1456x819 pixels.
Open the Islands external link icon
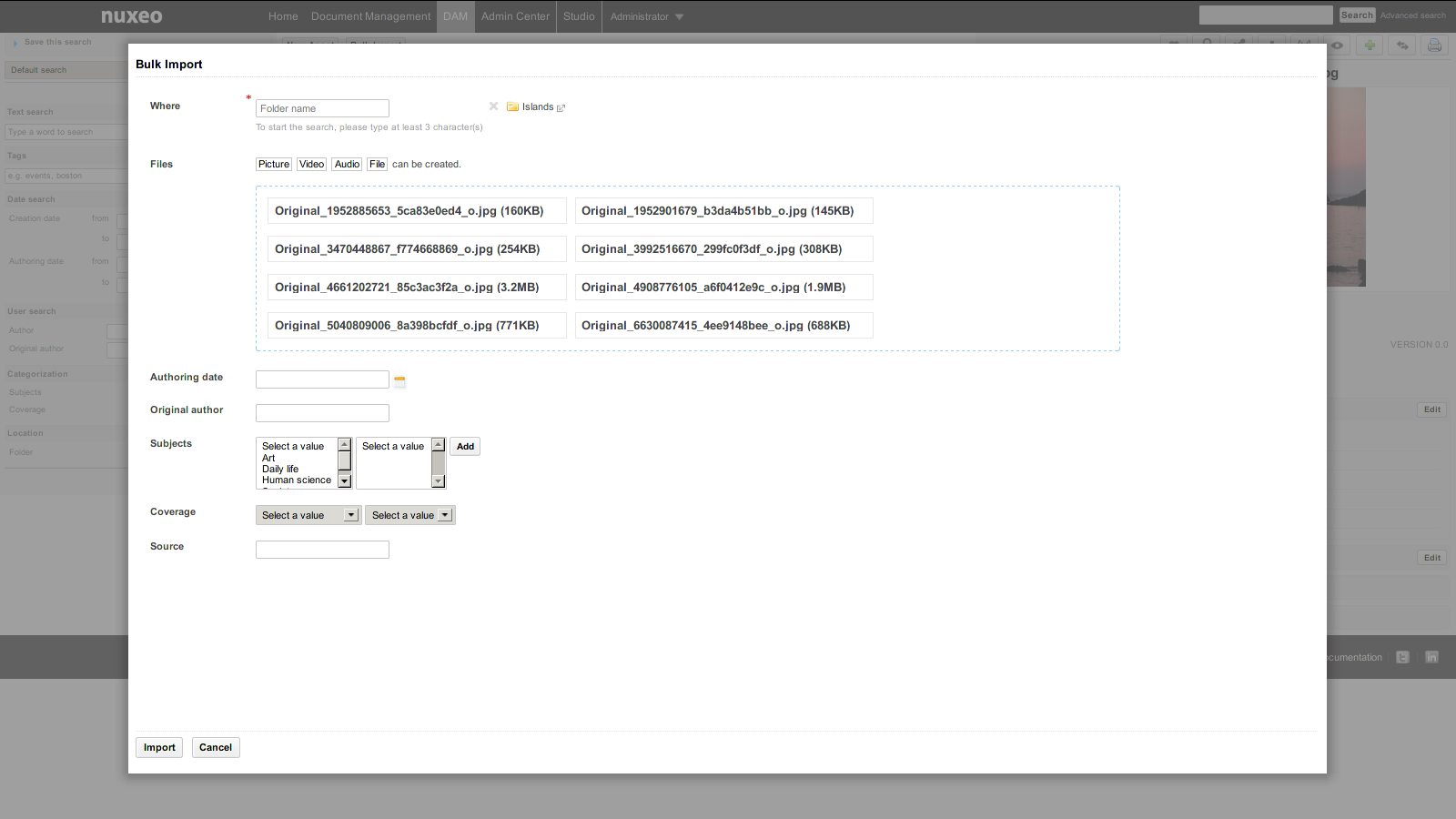tap(561, 107)
